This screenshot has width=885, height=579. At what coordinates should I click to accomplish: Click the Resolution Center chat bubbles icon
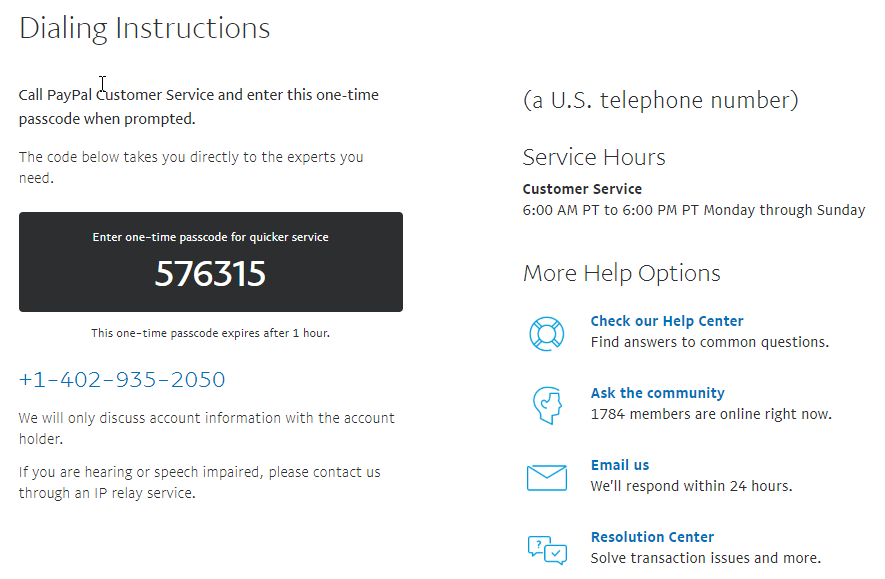point(547,549)
